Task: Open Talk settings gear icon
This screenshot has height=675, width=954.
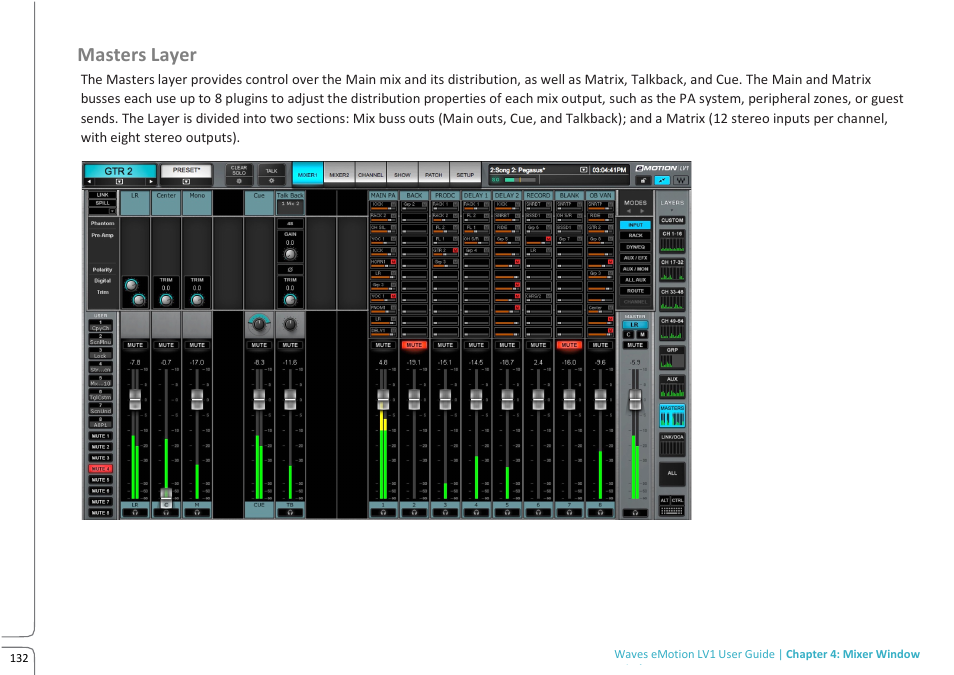Action: pos(271,181)
